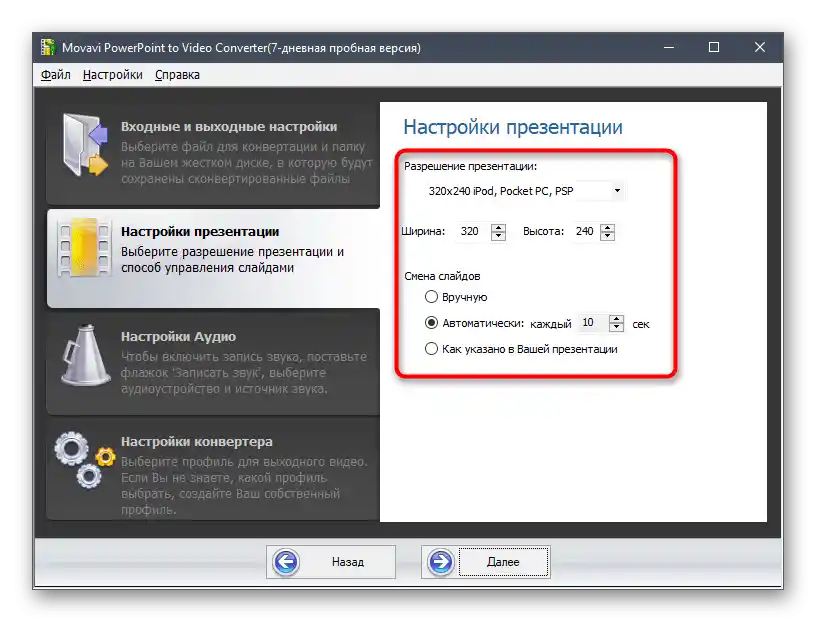The width and height of the screenshot is (816, 622).
Task: Open the Файл menu
Action: click(56, 75)
